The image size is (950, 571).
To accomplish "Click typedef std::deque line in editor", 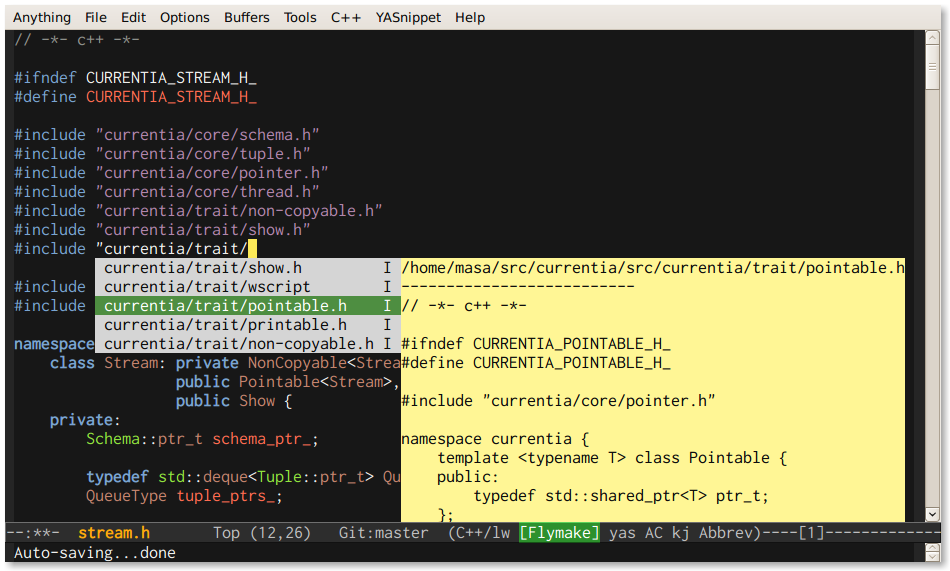I will 243,477.
